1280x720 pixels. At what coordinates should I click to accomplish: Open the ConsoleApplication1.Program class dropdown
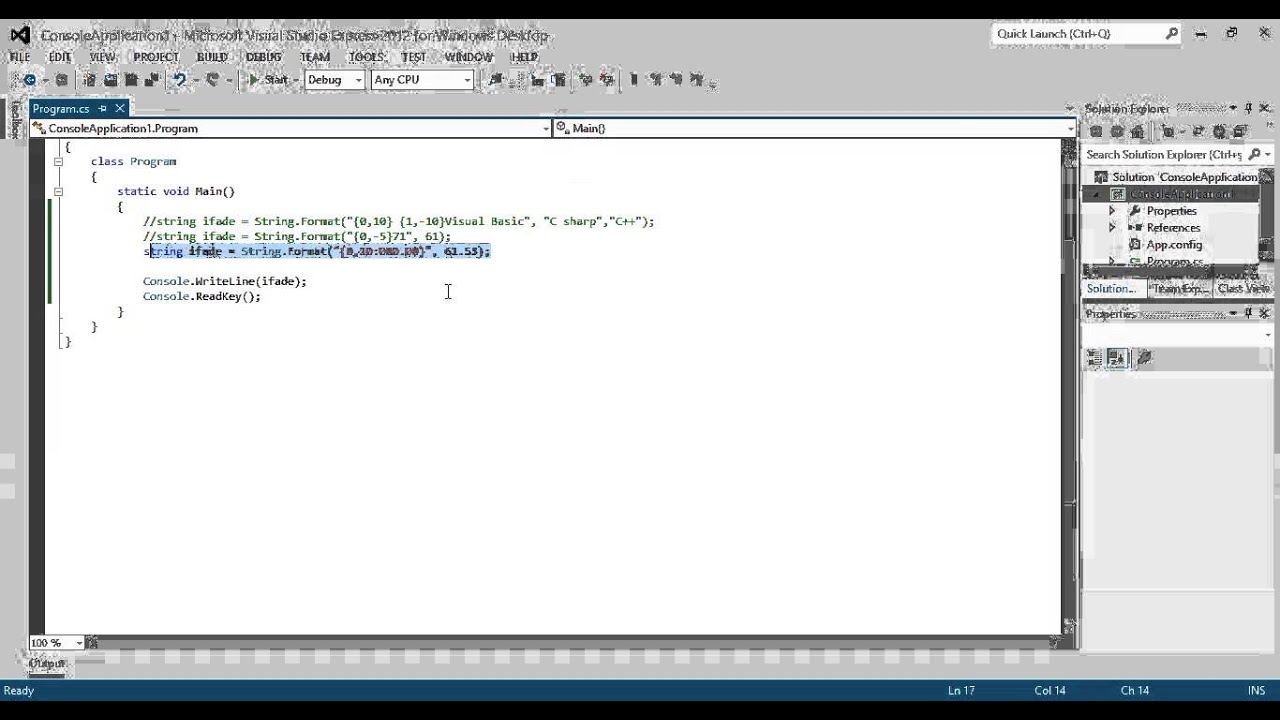click(290, 128)
